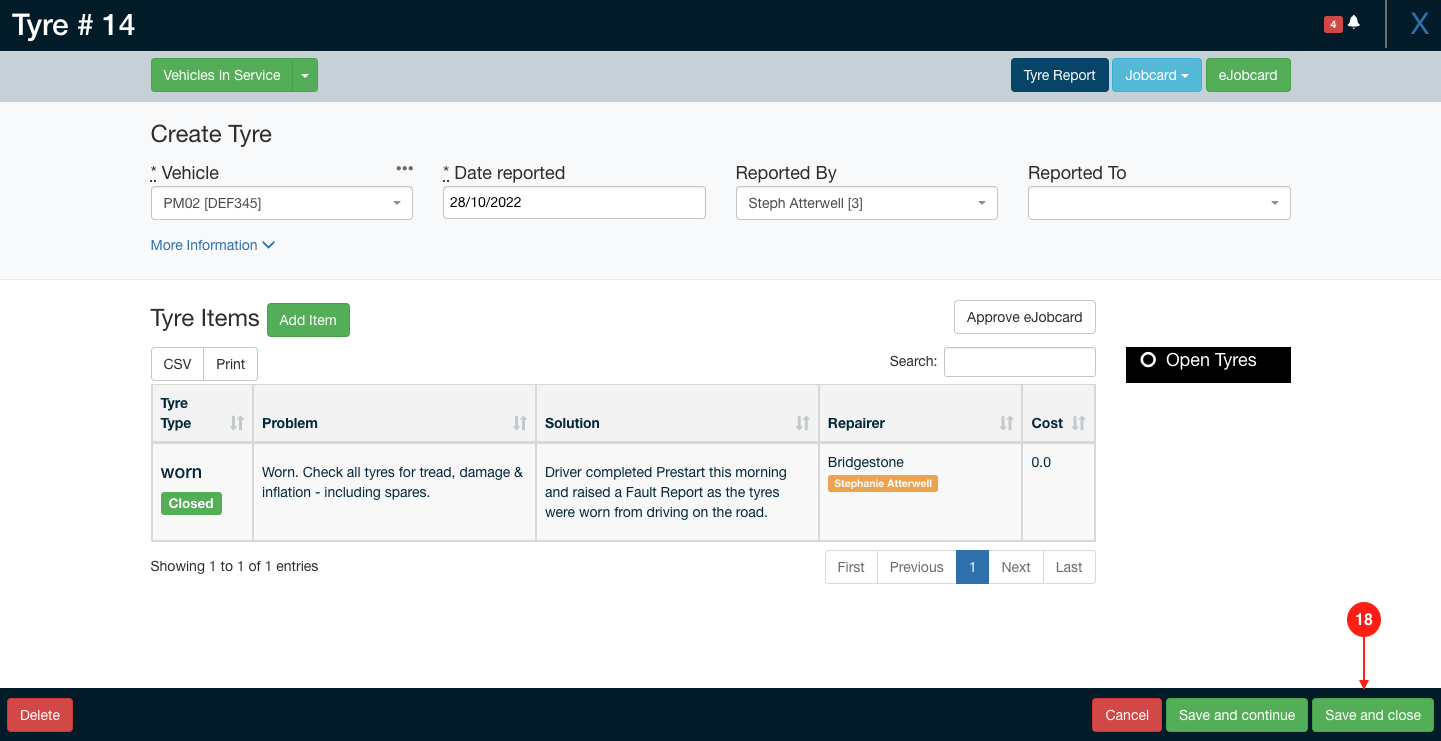Screen dimensions: 1441x741
Task: Close the Tyre form with X
Action: click(1419, 24)
